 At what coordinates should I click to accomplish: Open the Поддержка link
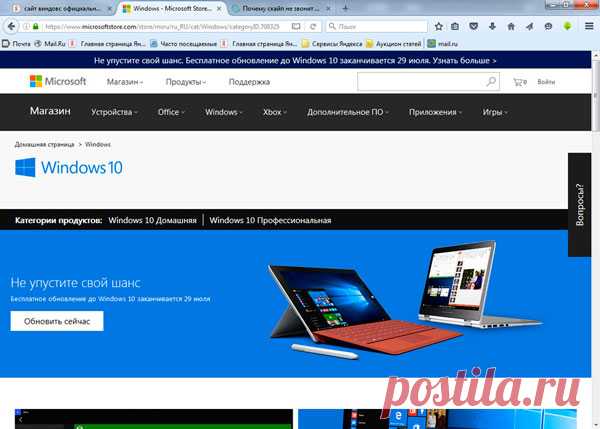249,82
